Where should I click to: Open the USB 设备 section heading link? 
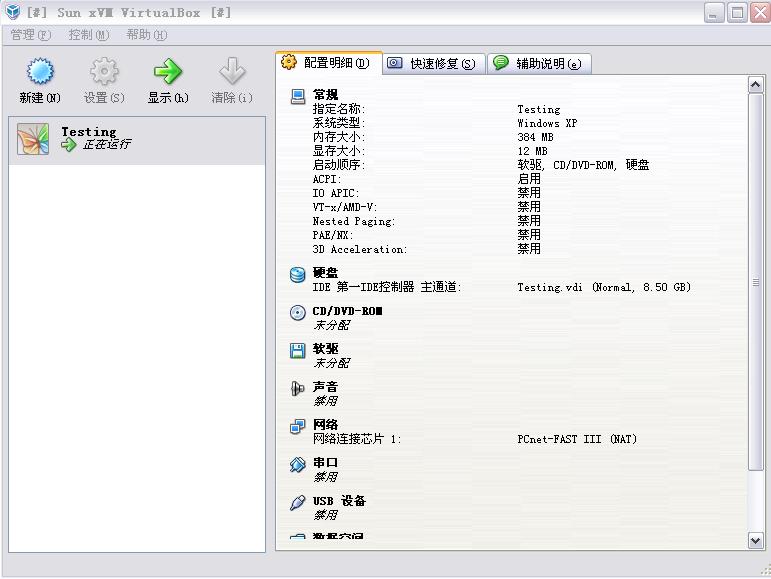point(339,501)
